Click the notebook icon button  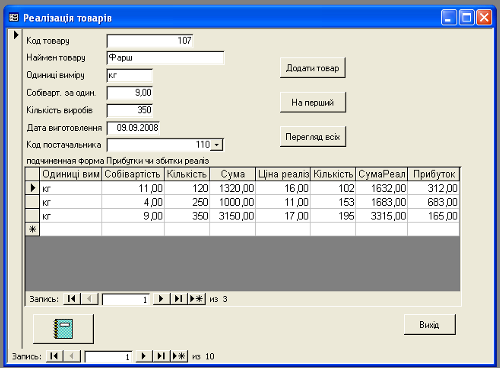tap(63, 329)
